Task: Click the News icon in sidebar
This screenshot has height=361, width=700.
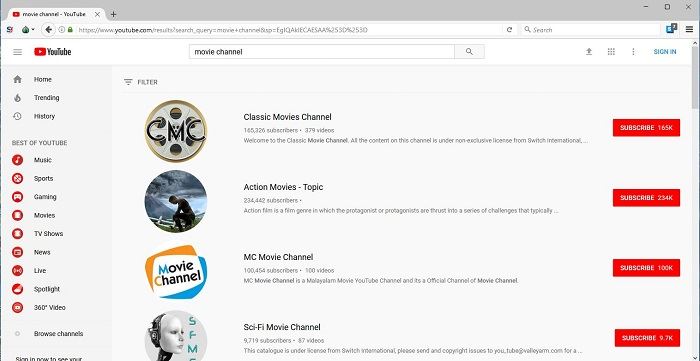Action: pyautogui.click(x=17, y=252)
